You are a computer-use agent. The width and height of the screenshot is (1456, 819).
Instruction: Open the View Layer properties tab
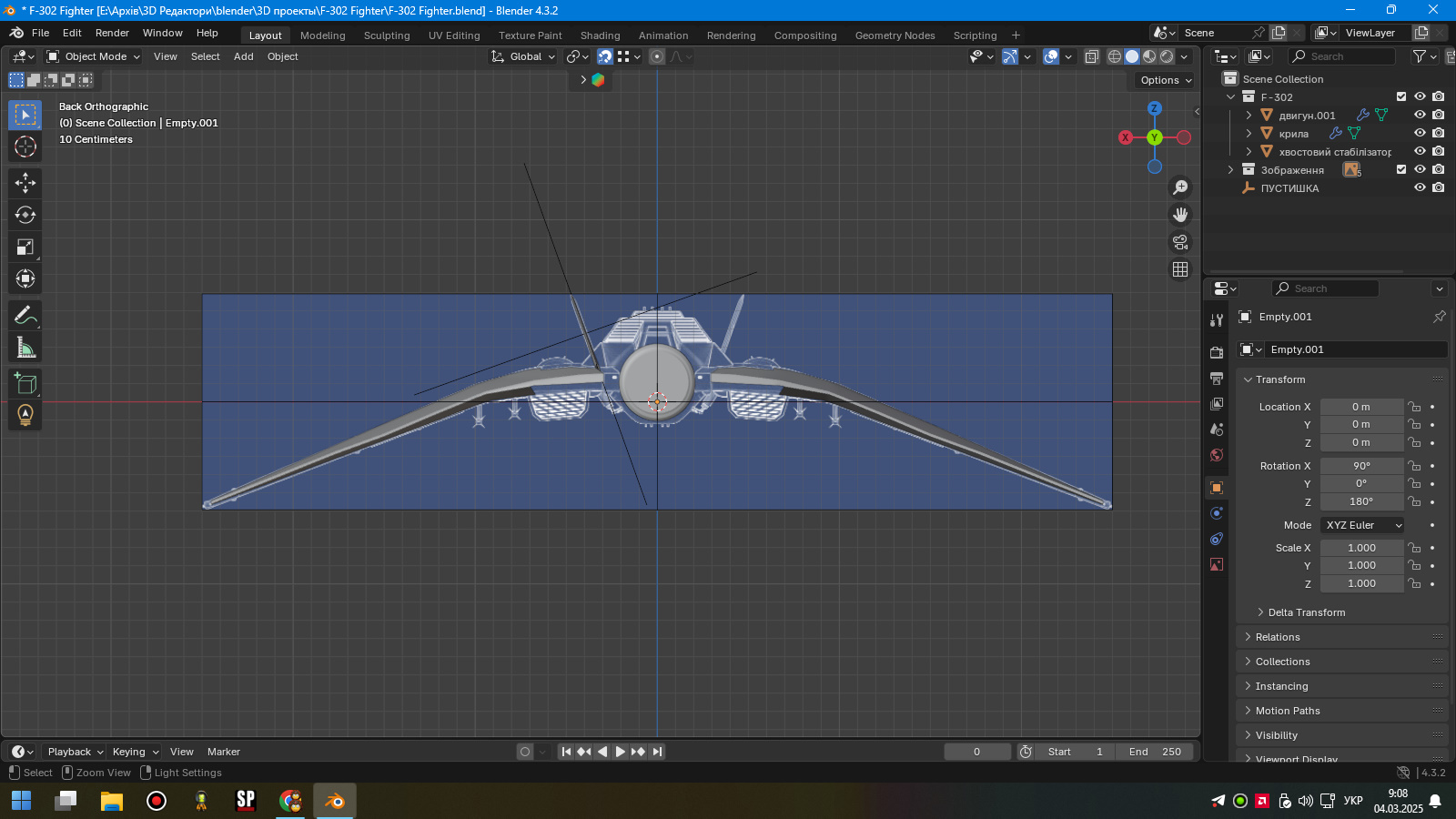coord(1217,403)
